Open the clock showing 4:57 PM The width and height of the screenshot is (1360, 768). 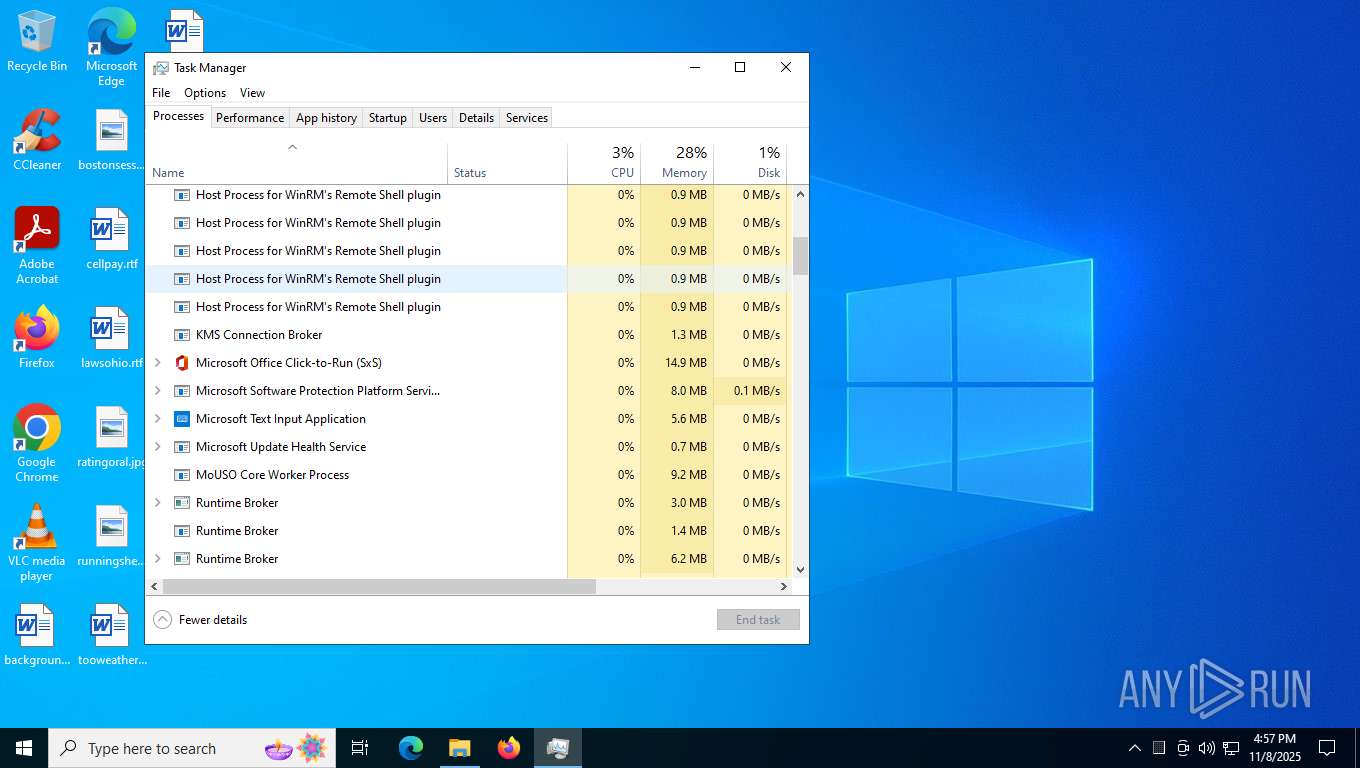[1274, 748]
